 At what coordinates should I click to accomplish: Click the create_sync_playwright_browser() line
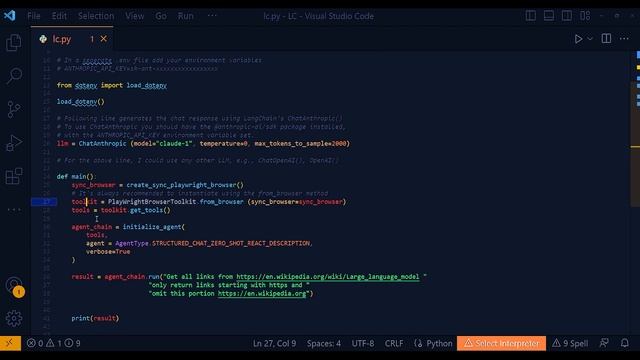[x=158, y=185]
